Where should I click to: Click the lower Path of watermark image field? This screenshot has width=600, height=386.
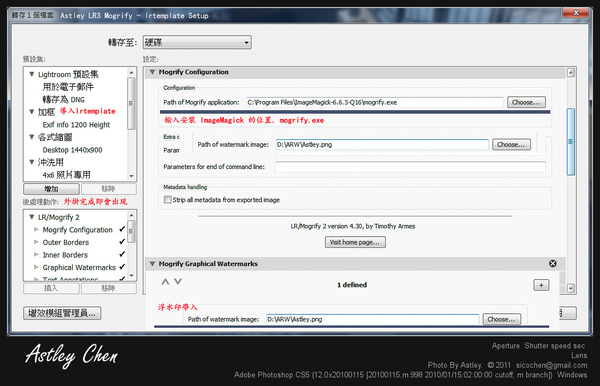372,319
